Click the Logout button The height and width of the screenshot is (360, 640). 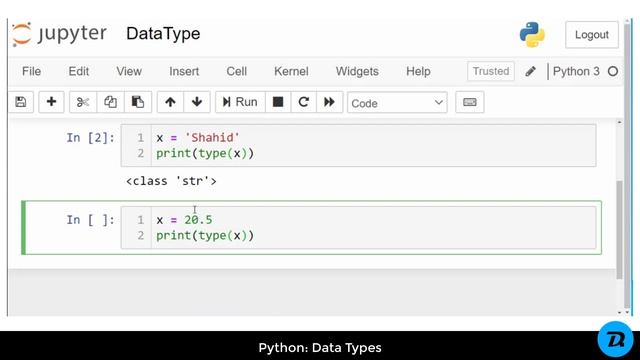tap(591, 35)
